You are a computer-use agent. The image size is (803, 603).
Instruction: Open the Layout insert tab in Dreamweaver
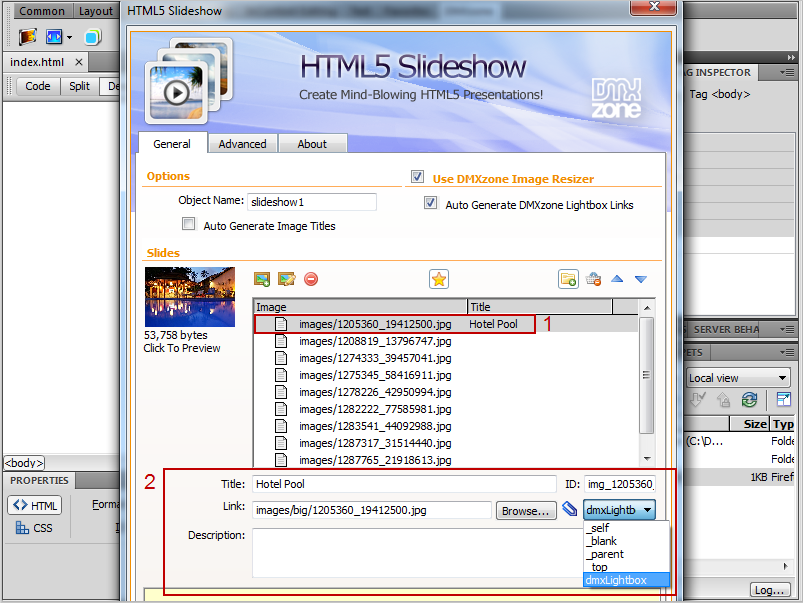tap(95, 11)
